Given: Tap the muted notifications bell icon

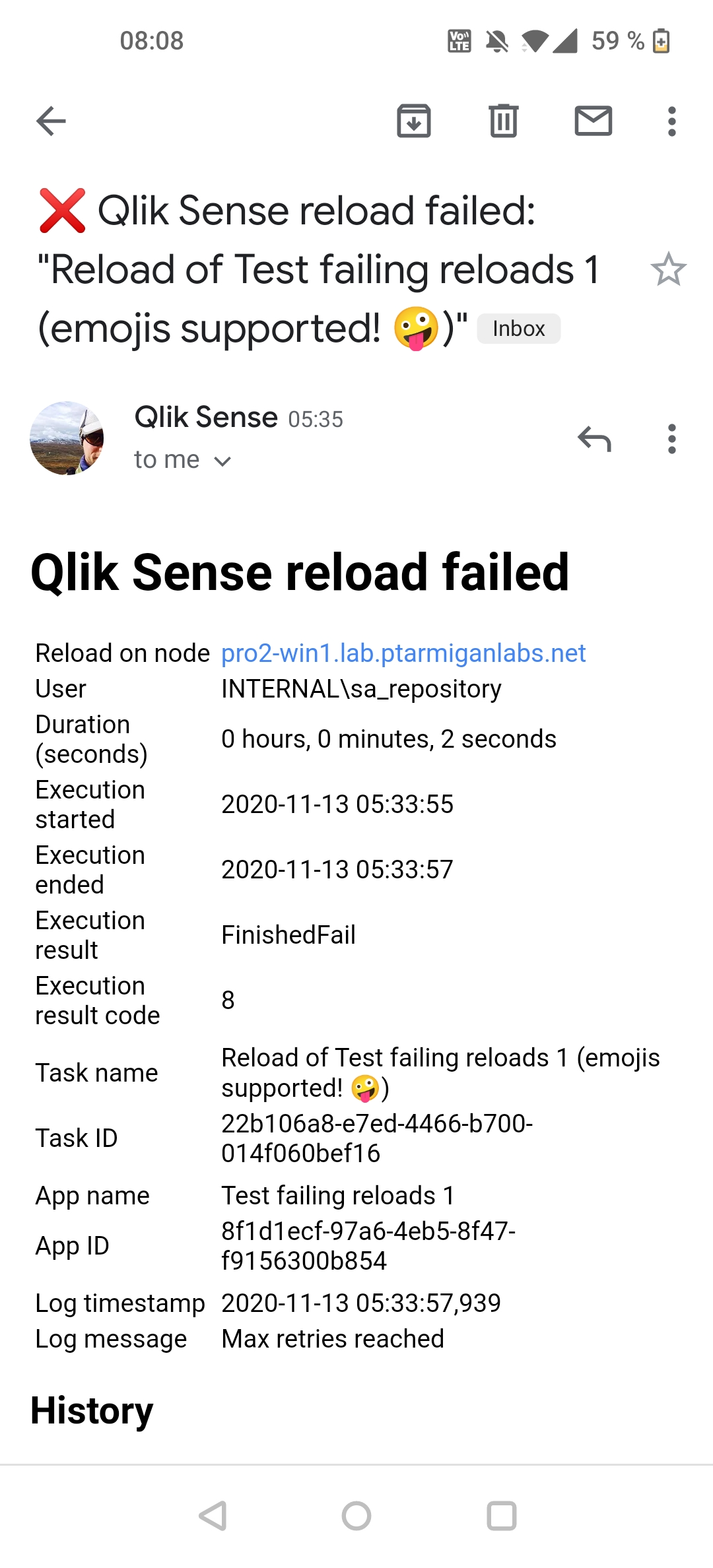Looking at the screenshot, I should 496,41.
